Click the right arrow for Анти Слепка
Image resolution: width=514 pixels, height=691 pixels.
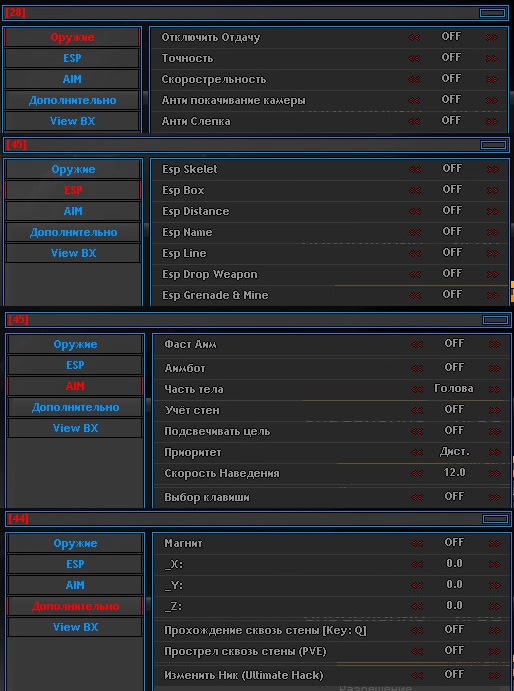[492, 121]
